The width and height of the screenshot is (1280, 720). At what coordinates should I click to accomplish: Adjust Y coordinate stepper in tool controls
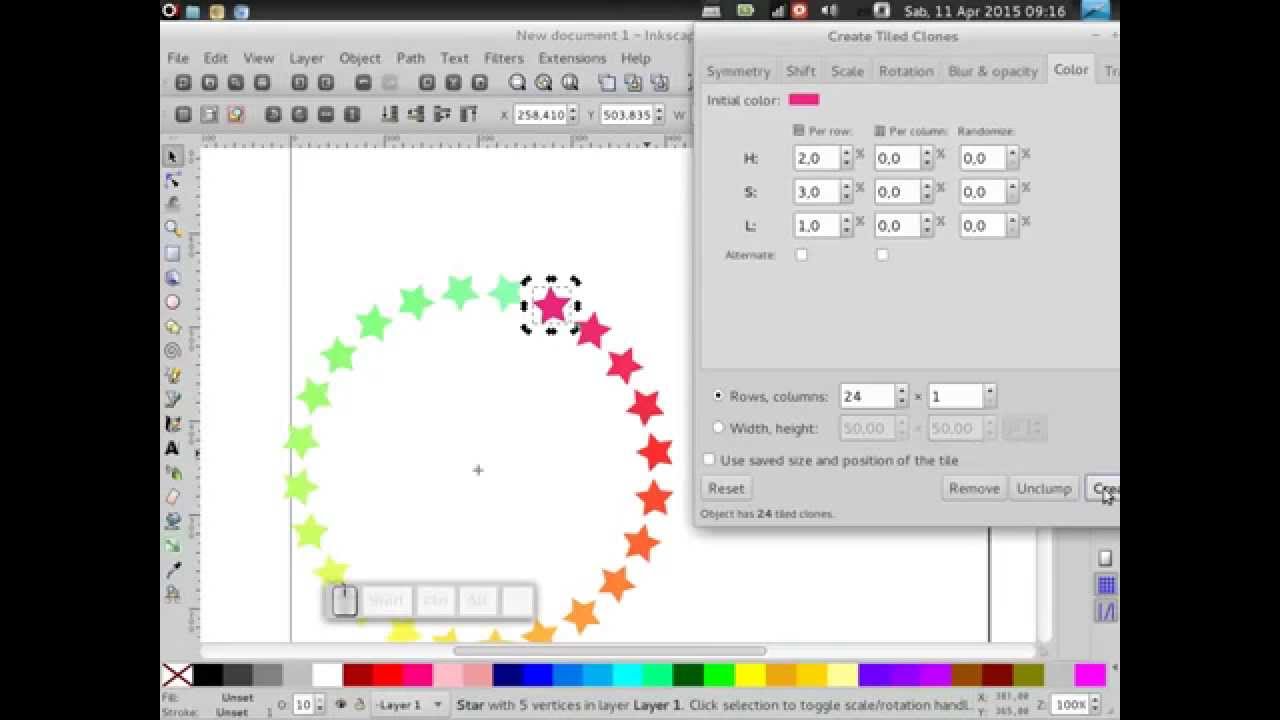pos(659,115)
